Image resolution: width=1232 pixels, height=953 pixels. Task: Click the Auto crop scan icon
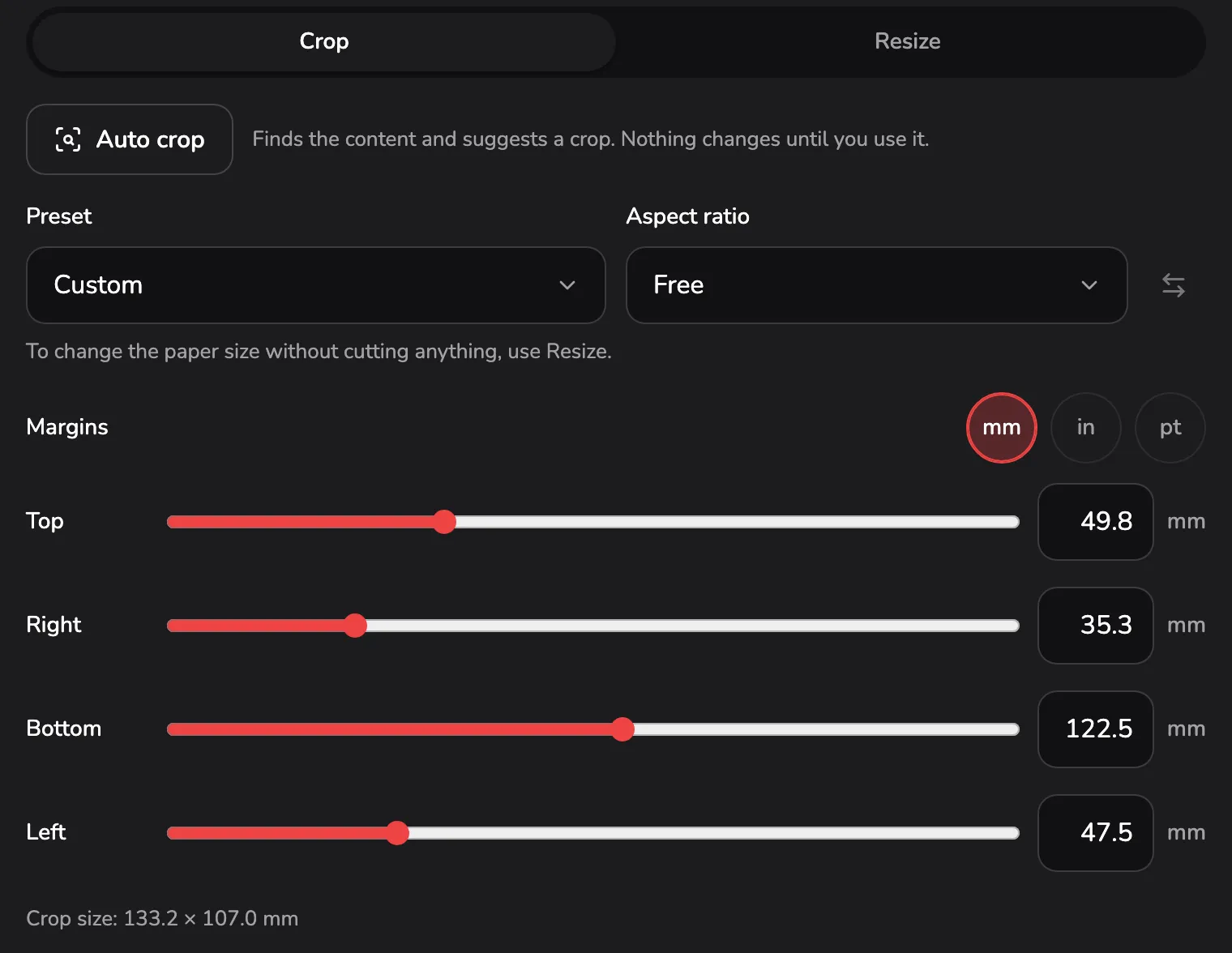click(x=68, y=139)
